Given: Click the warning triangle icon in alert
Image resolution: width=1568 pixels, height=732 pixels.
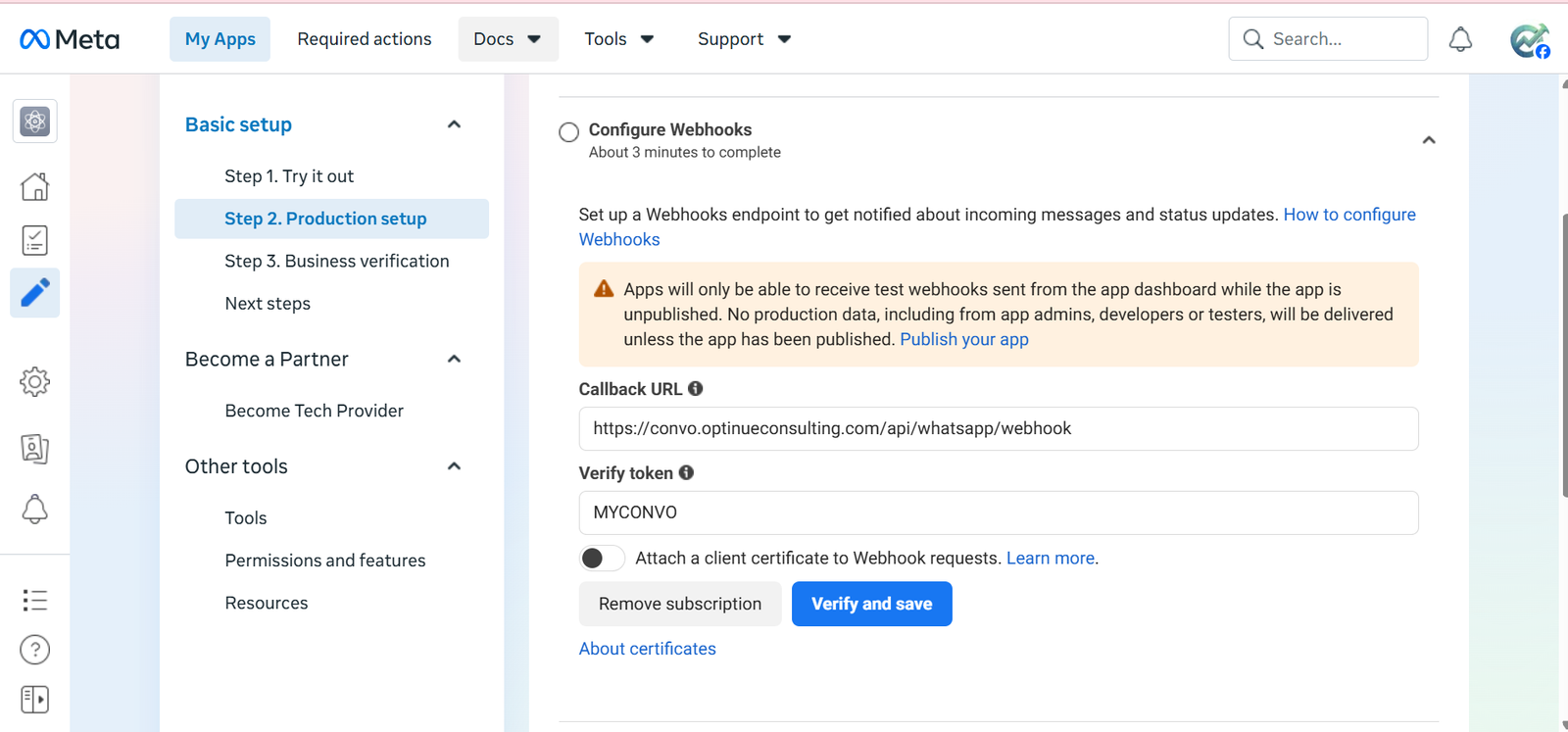Looking at the screenshot, I should coord(604,289).
